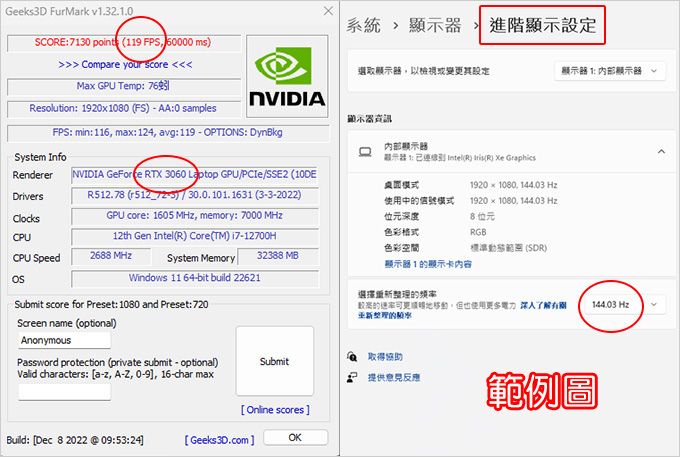
Task: Click the Max GPU Temp field
Action: tap(124, 86)
